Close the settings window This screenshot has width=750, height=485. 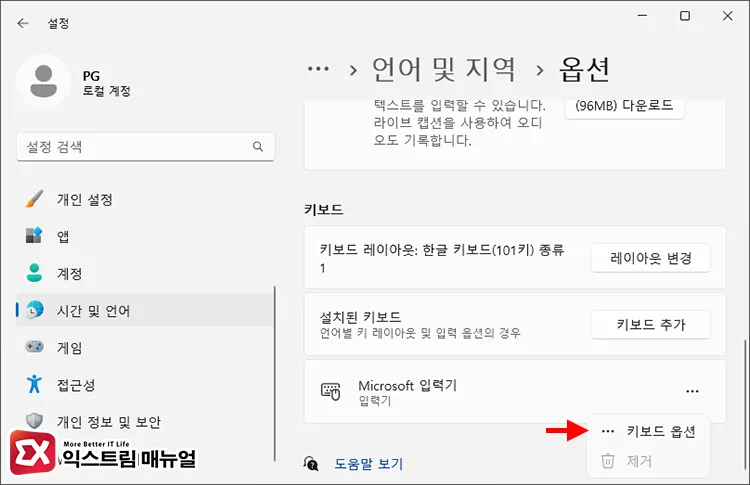(x=728, y=16)
